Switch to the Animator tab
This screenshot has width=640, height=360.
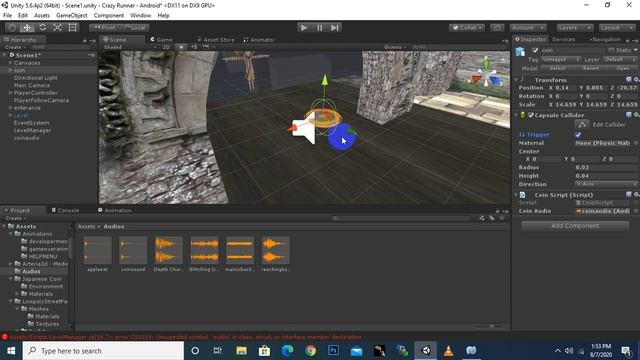pyautogui.click(x=259, y=40)
